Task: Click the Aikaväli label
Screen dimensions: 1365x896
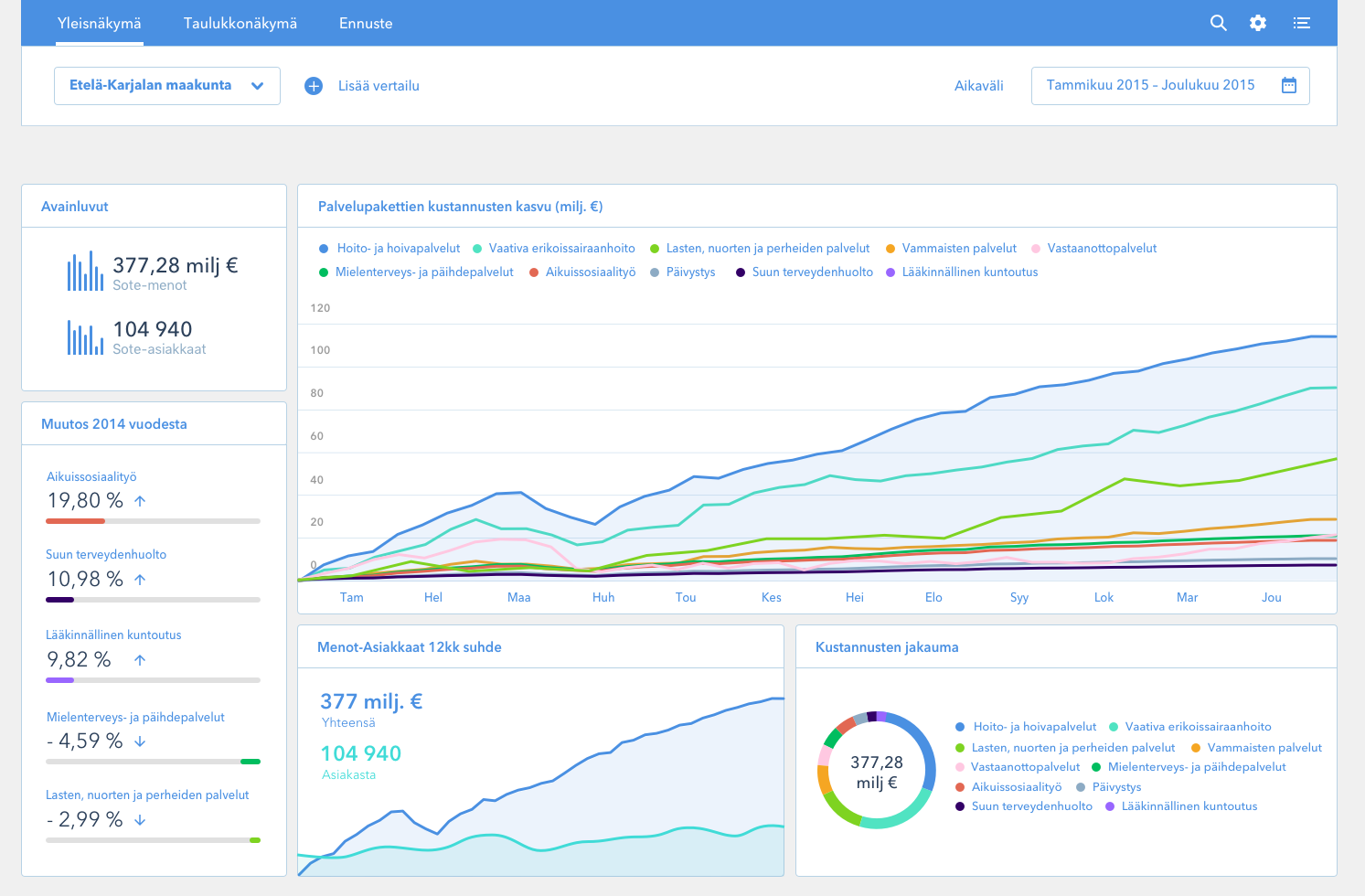Action: [978, 86]
